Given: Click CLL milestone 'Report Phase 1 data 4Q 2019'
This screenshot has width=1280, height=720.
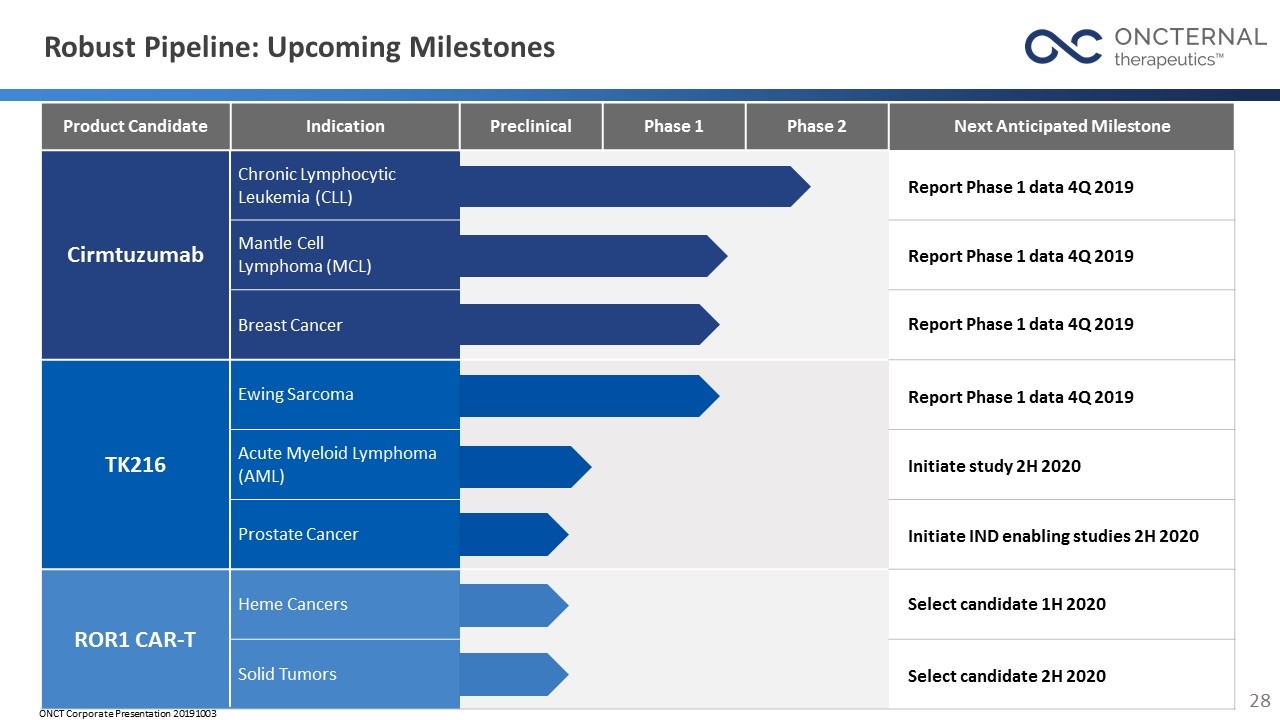Looking at the screenshot, I should point(1020,187).
